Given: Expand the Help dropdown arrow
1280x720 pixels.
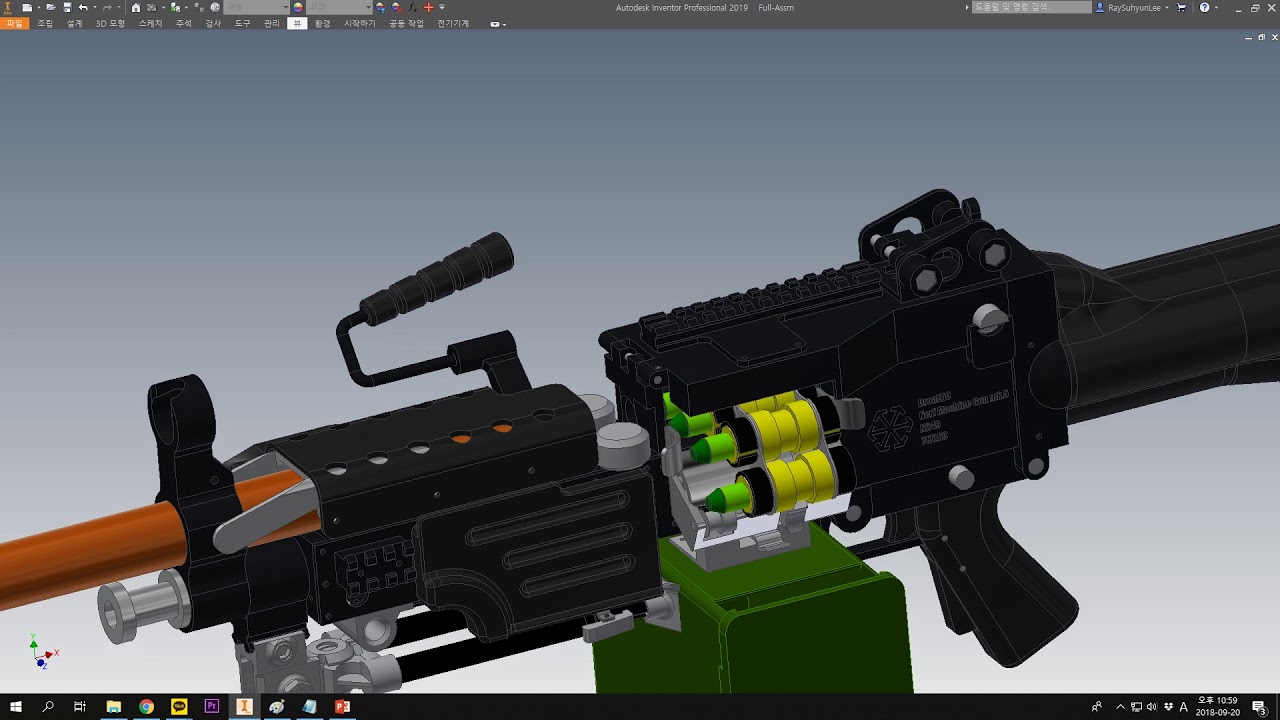Looking at the screenshot, I should (x=1216, y=7).
